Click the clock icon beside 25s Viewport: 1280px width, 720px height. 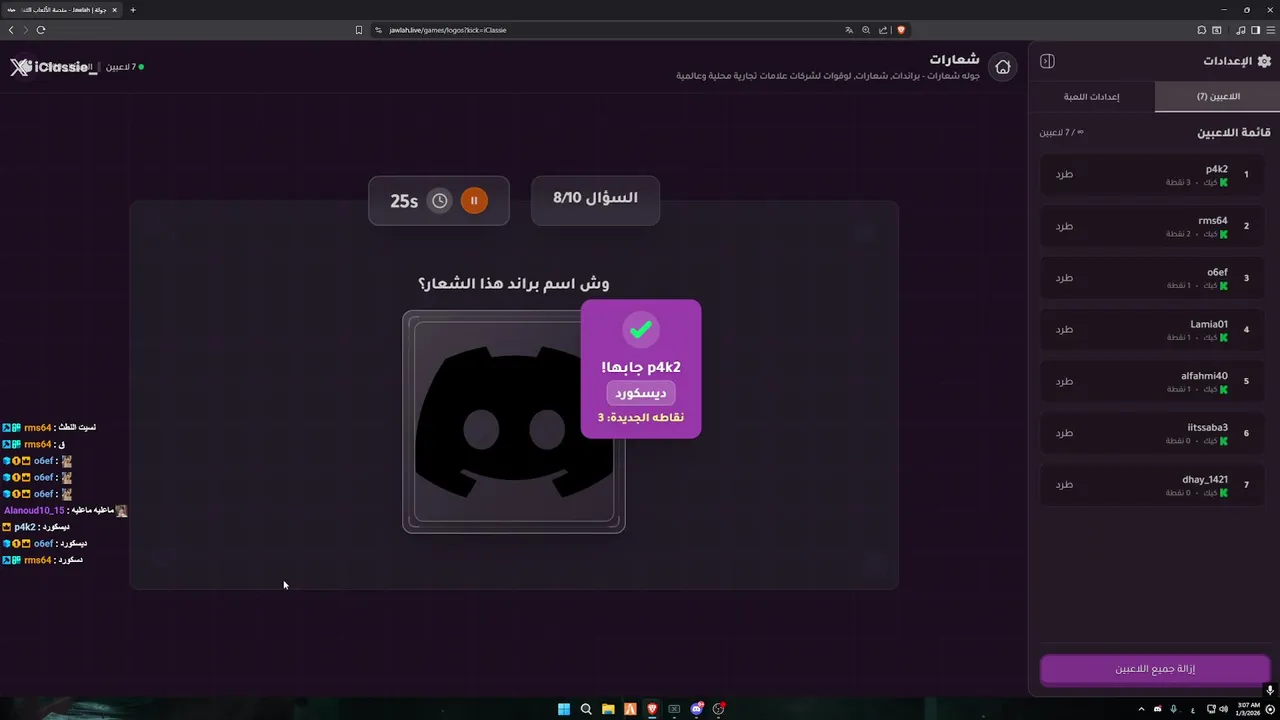point(440,201)
